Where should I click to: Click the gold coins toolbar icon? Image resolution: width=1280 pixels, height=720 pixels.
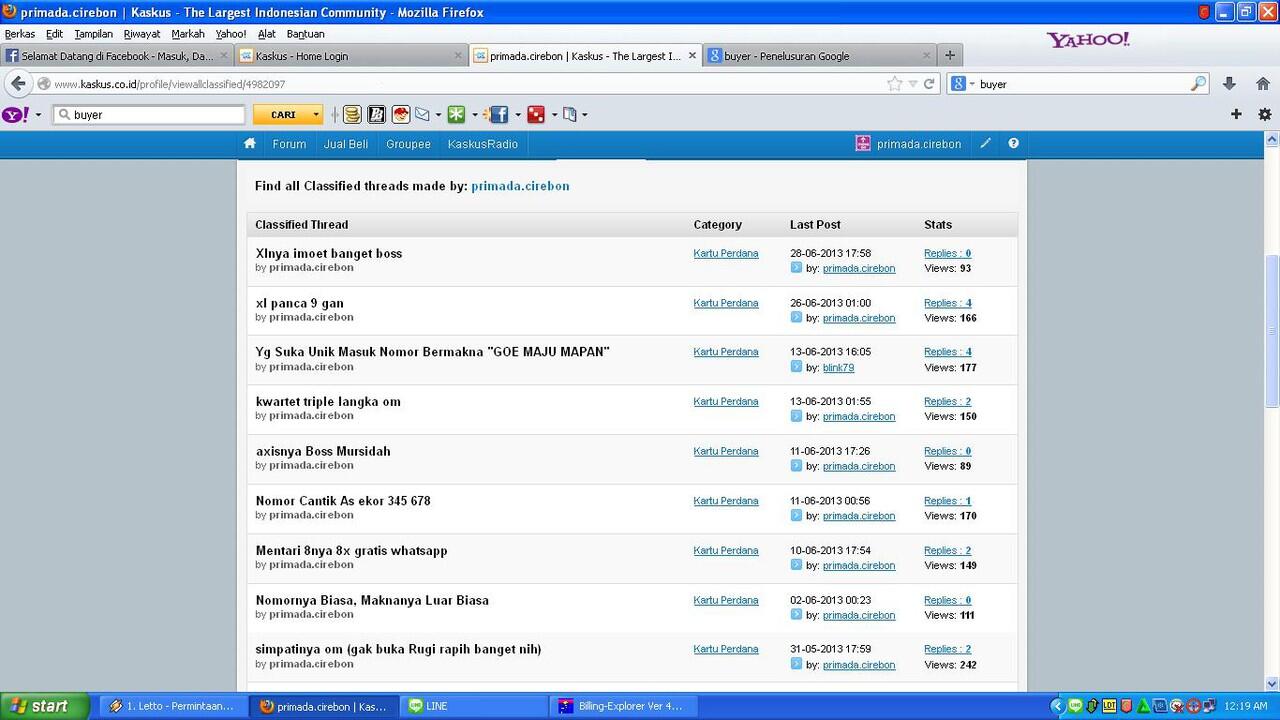[352, 115]
